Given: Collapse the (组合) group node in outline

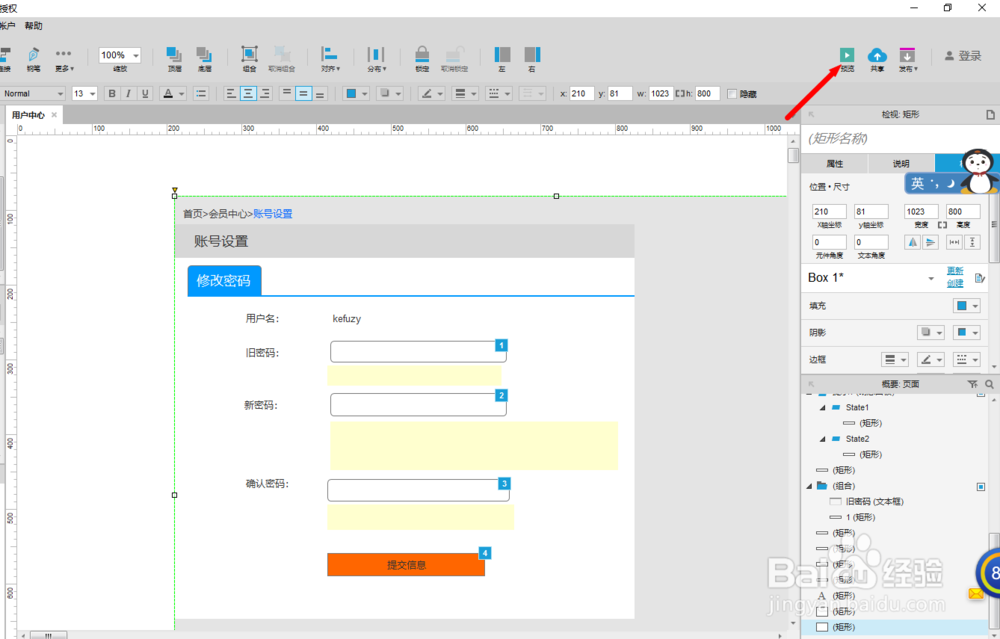Looking at the screenshot, I should click(x=809, y=486).
